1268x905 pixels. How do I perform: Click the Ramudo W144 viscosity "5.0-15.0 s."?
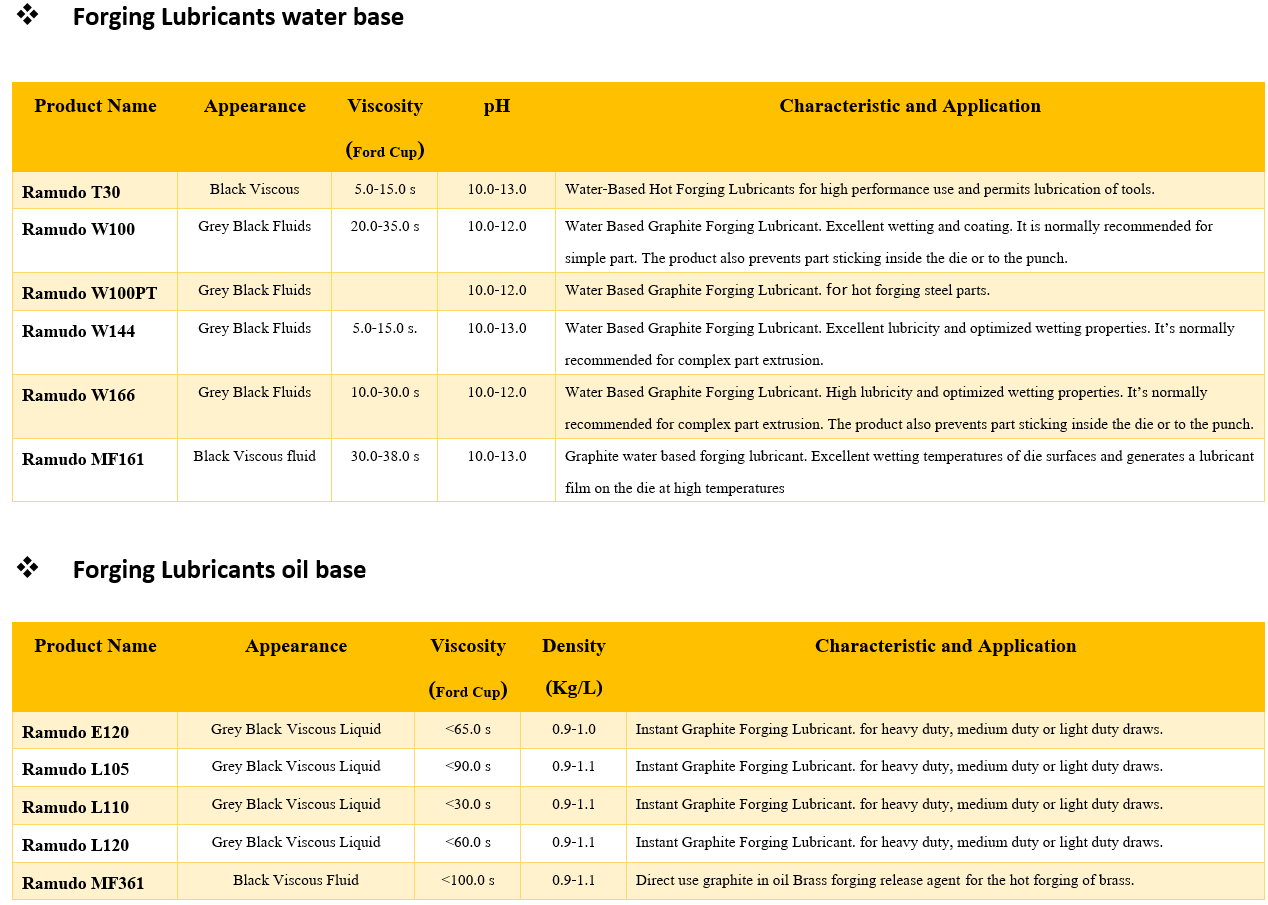(385, 328)
